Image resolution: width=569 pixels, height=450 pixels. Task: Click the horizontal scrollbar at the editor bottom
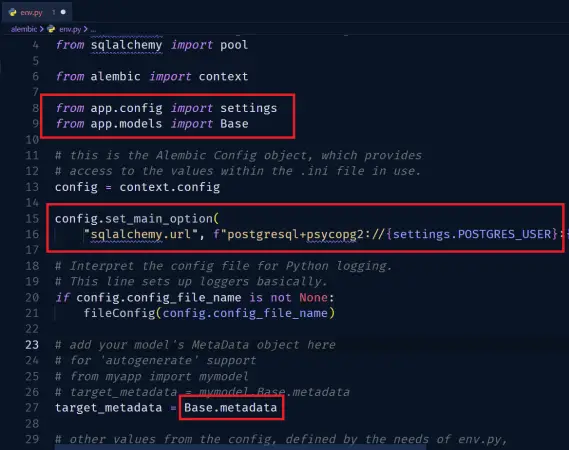point(240,447)
